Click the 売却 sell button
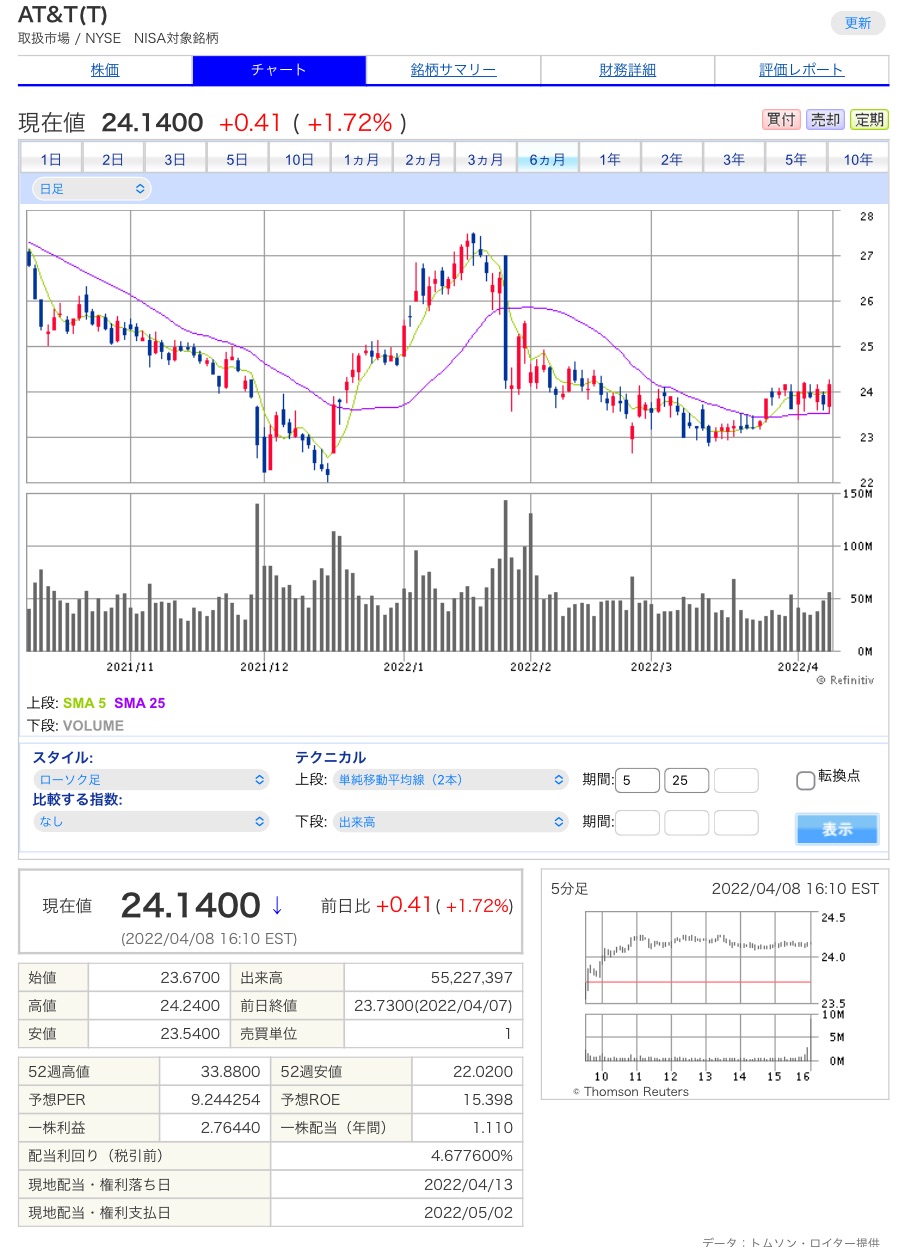Image resolution: width=904 pixels, height=1247 pixels. click(825, 120)
